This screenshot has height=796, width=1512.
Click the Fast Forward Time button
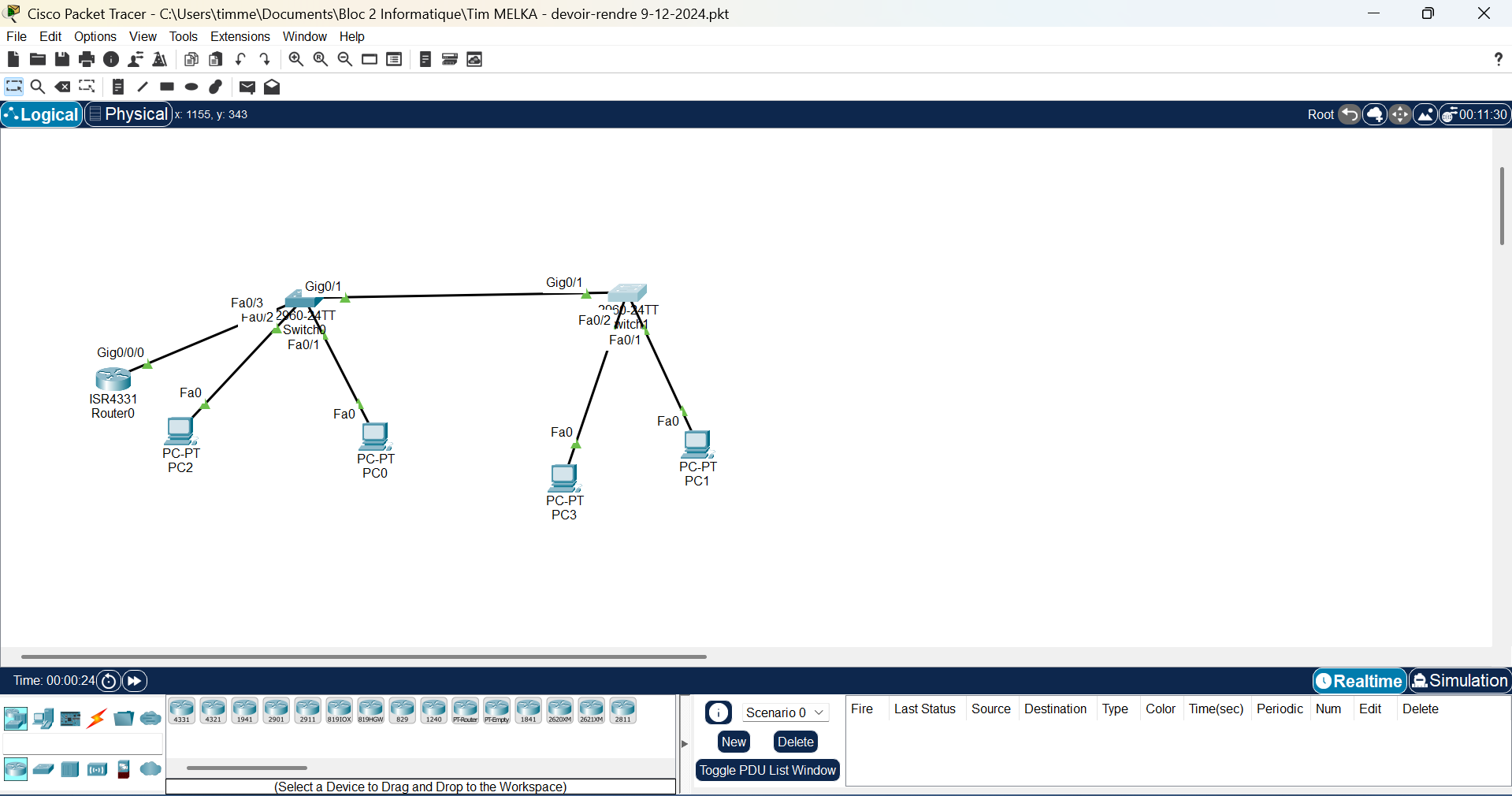point(135,681)
